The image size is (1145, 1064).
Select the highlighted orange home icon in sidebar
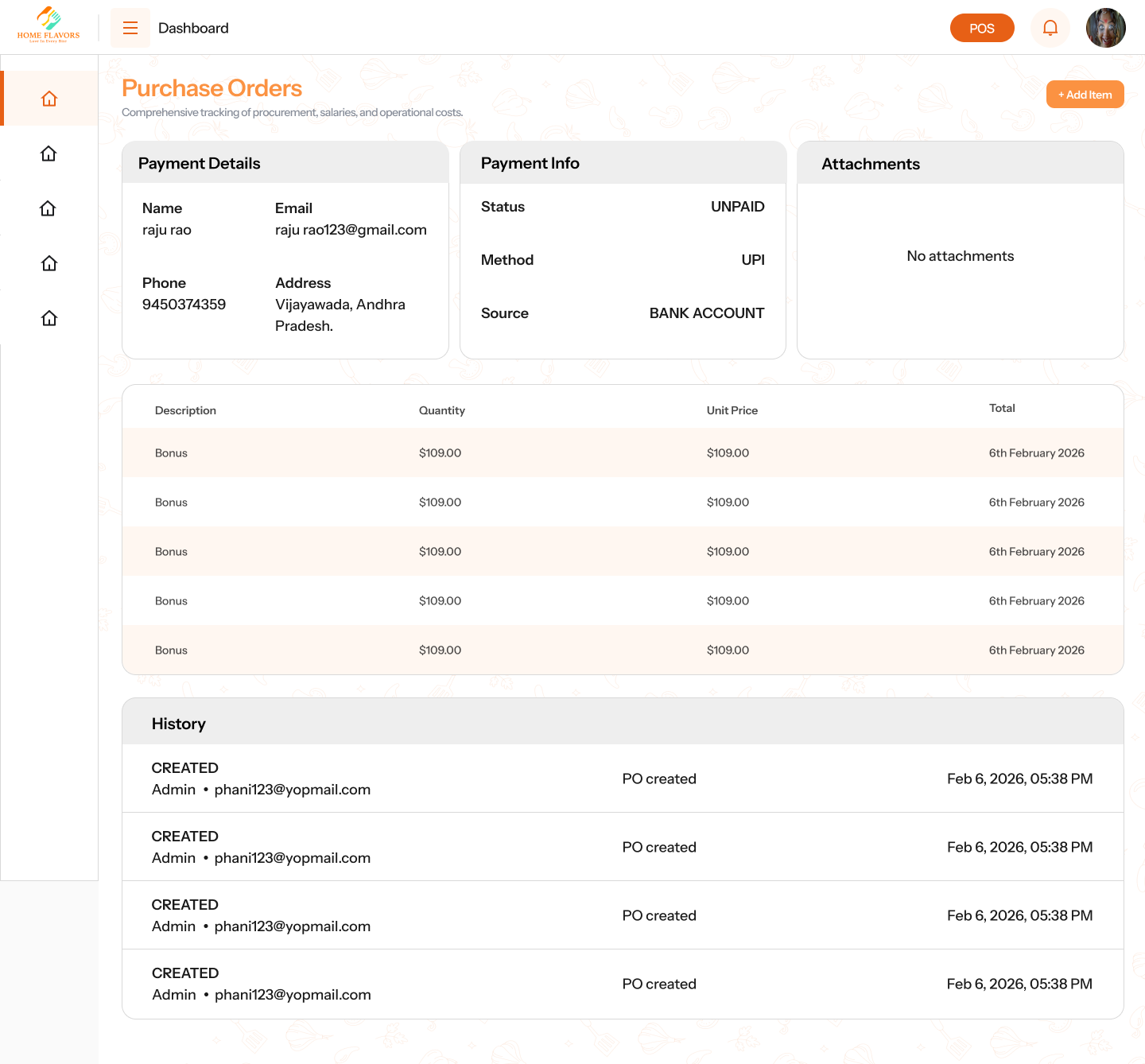click(x=49, y=99)
